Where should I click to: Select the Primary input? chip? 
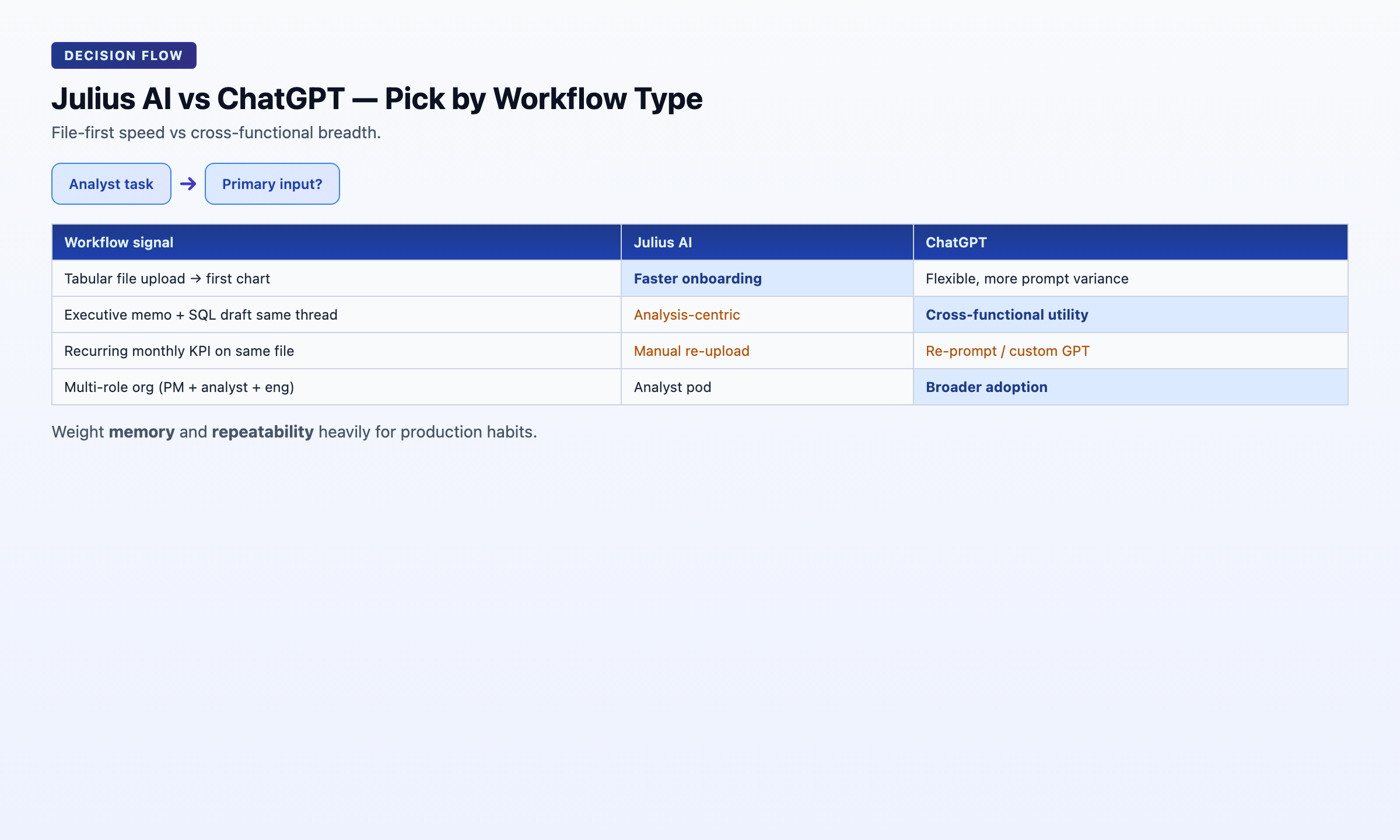(272, 184)
